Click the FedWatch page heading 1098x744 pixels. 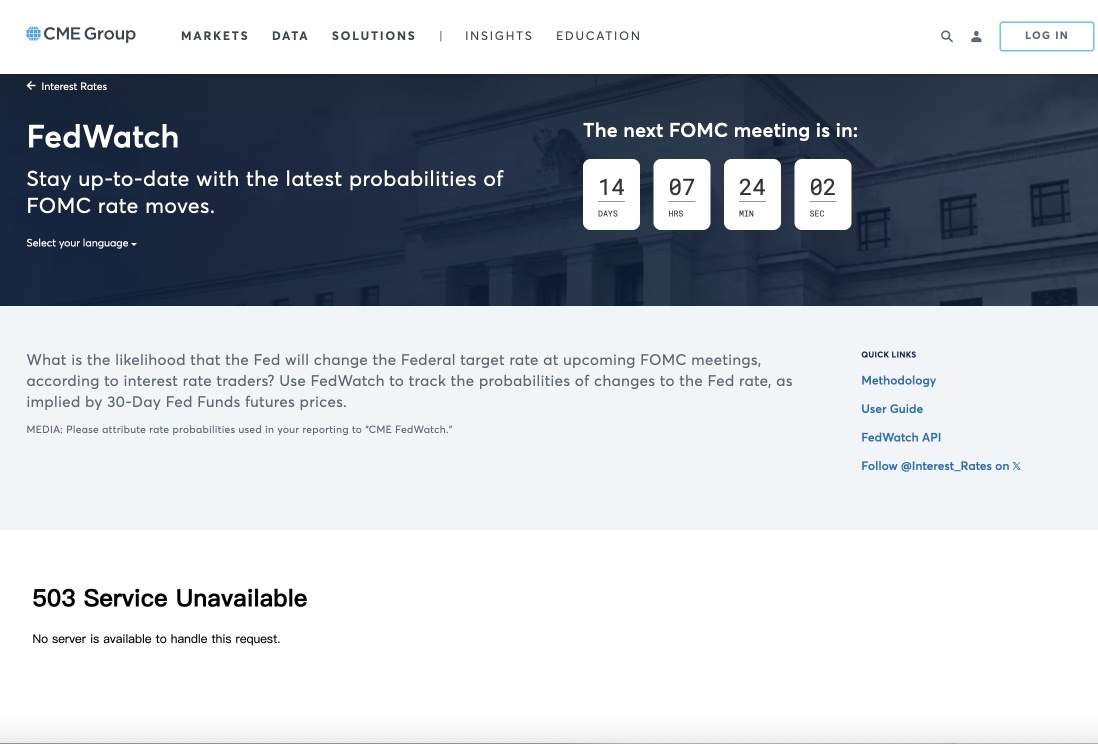(102, 136)
